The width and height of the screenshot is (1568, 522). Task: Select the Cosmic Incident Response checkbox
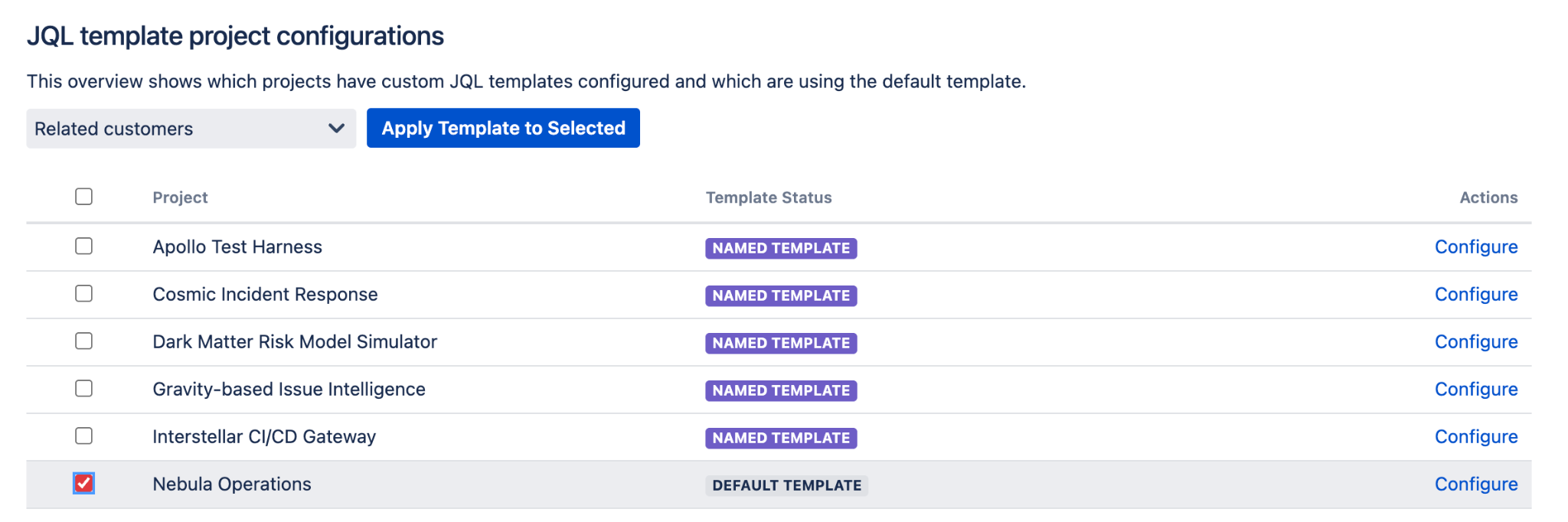84,293
